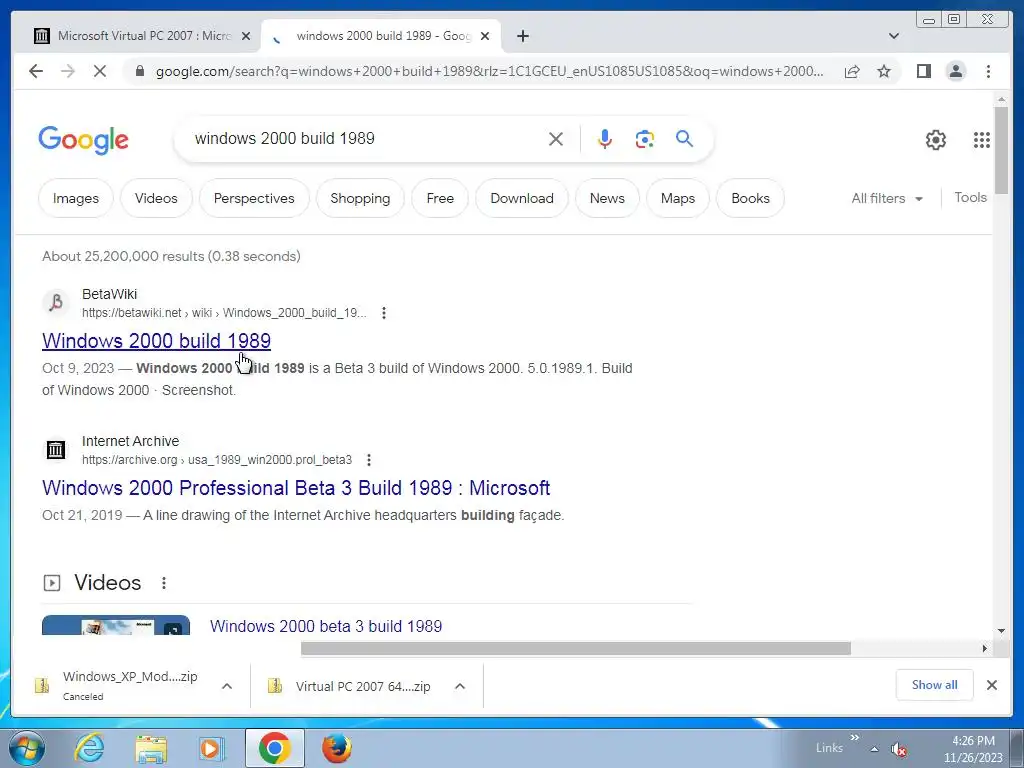Click the address bar URL
The height and width of the screenshot is (768, 1024).
click(490, 71)
